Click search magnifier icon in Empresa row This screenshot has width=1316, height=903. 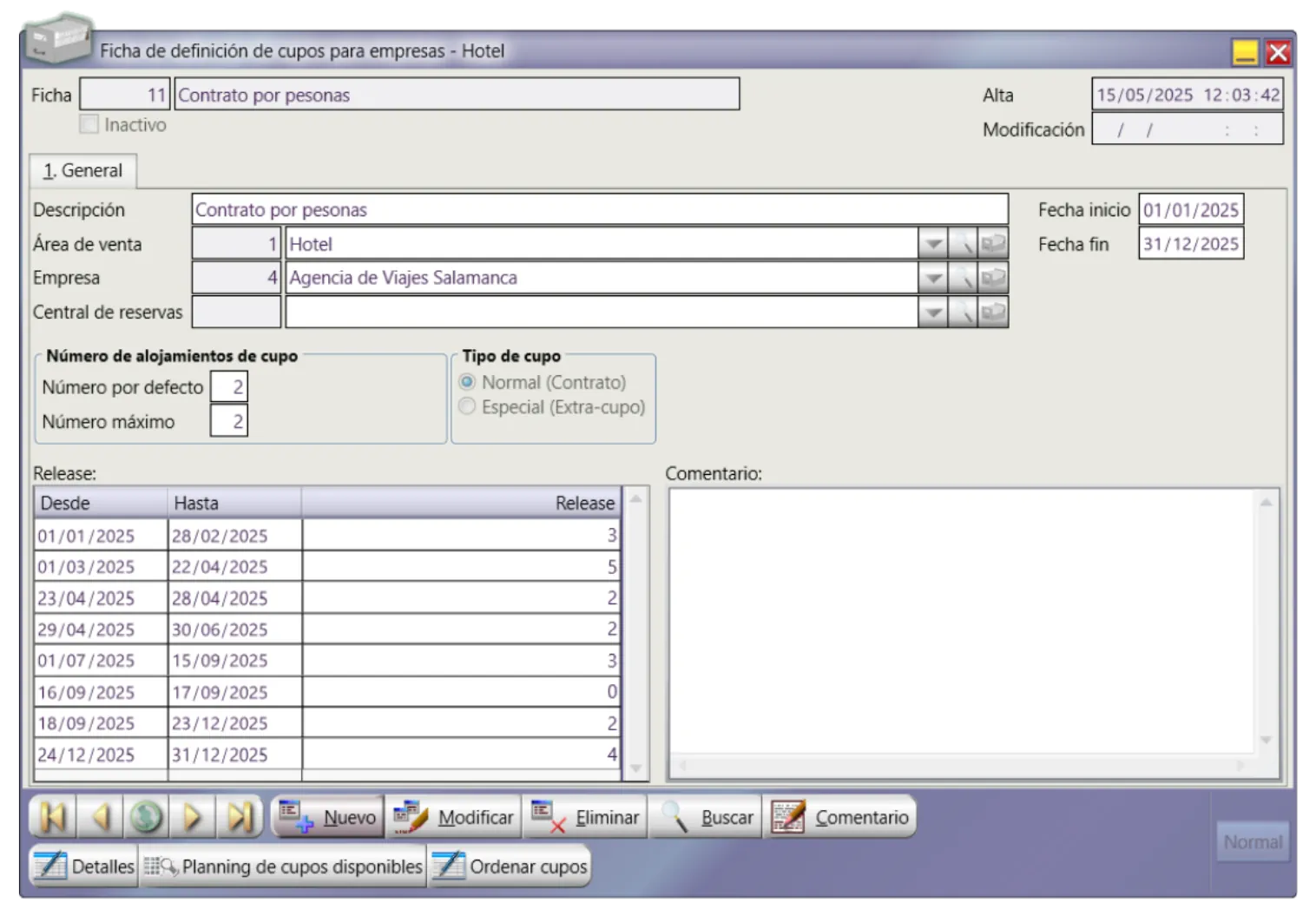click(x=963, y=278)
